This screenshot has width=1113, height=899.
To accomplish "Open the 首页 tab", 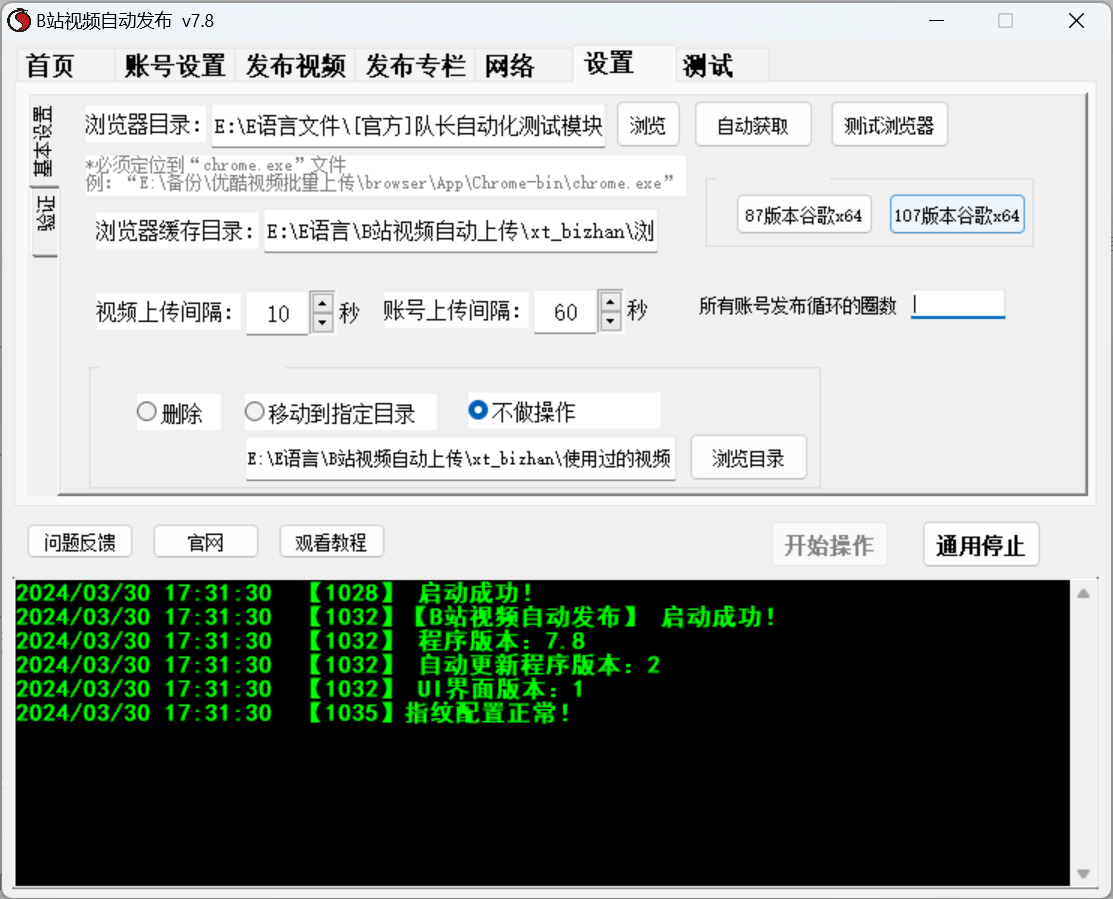I will [65, 65].
